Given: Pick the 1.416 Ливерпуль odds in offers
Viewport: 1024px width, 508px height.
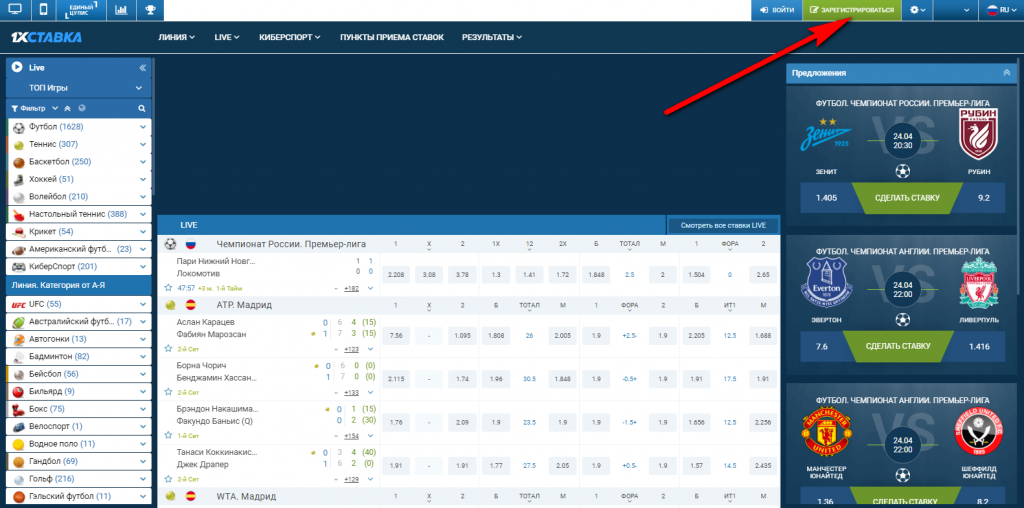Looking at the screenshot, I should 980,347.
